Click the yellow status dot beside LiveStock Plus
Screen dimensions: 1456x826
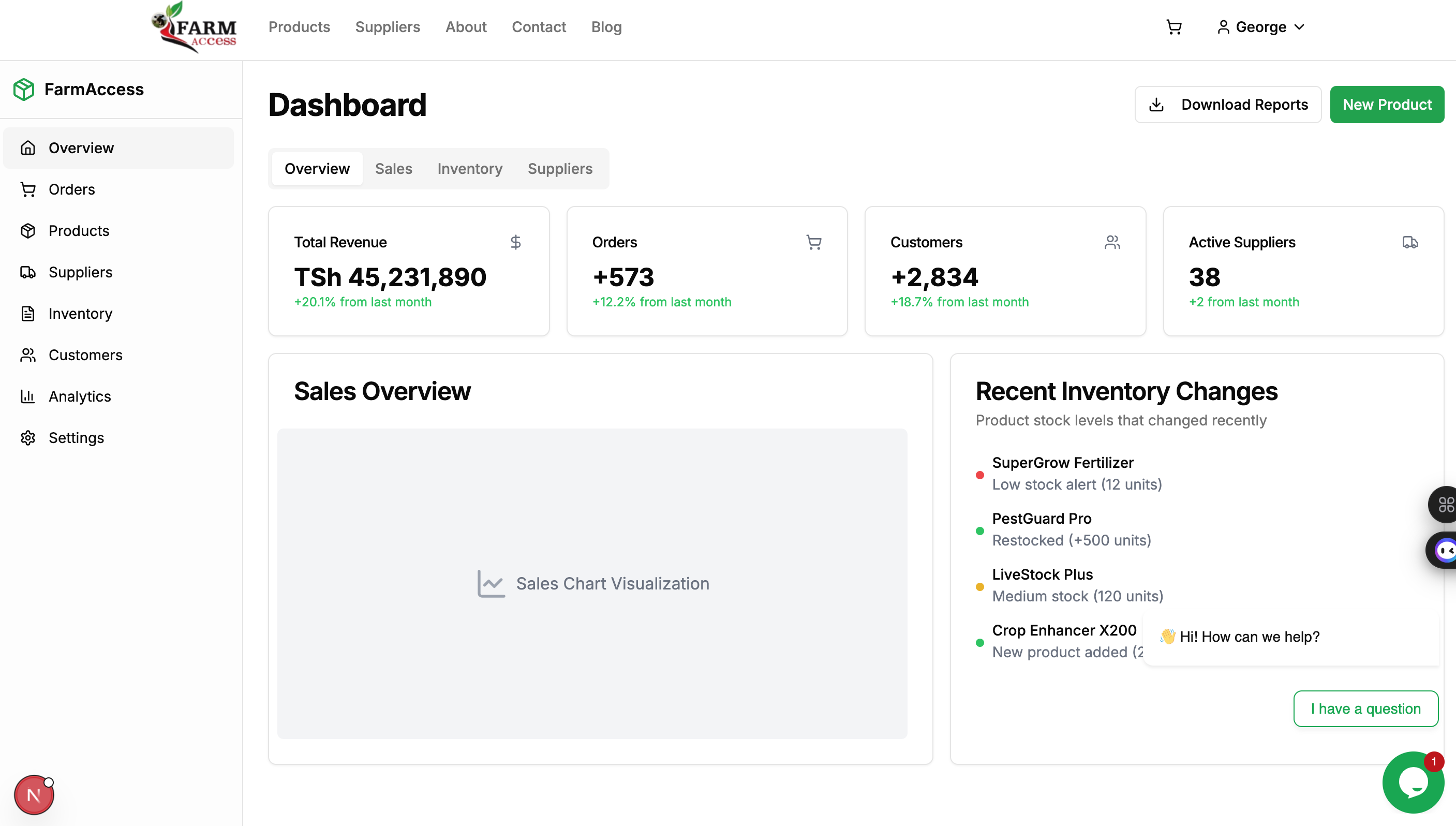980,586
